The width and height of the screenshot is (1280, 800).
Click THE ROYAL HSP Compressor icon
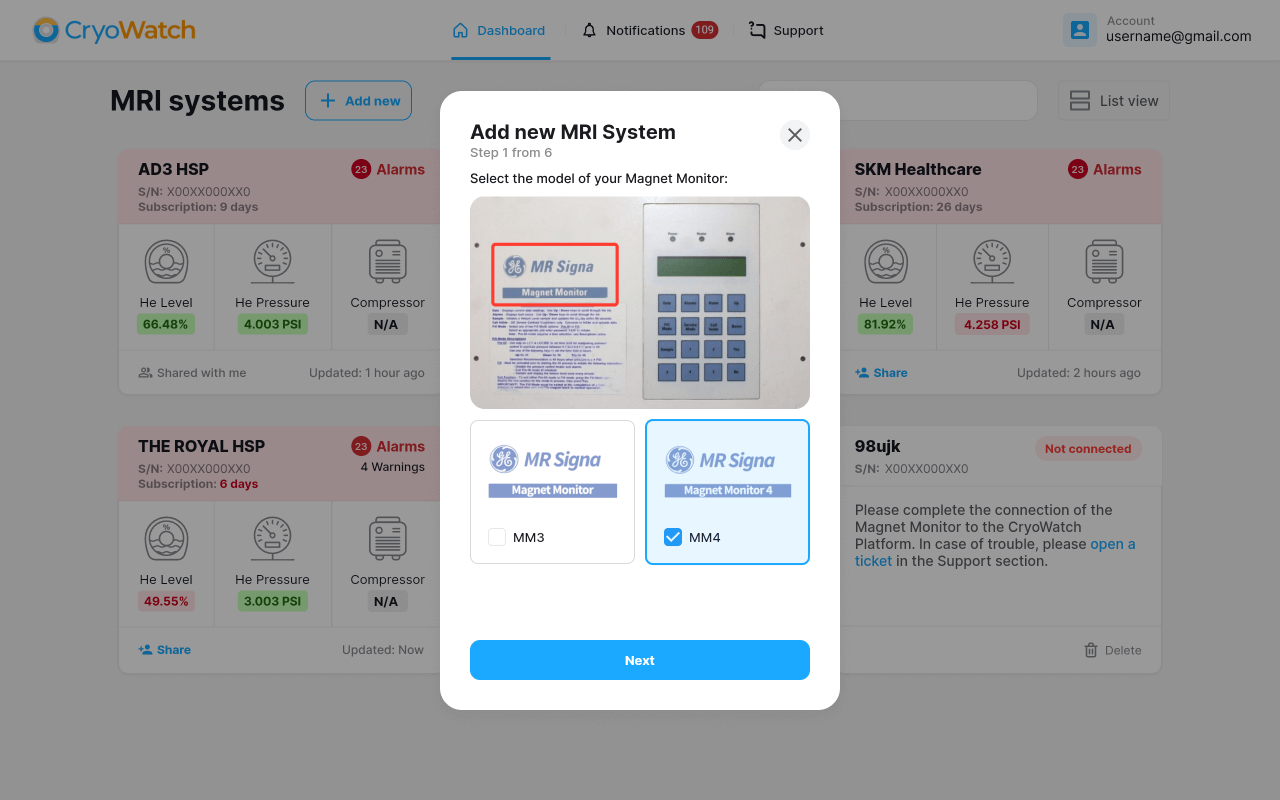(388, 539)
